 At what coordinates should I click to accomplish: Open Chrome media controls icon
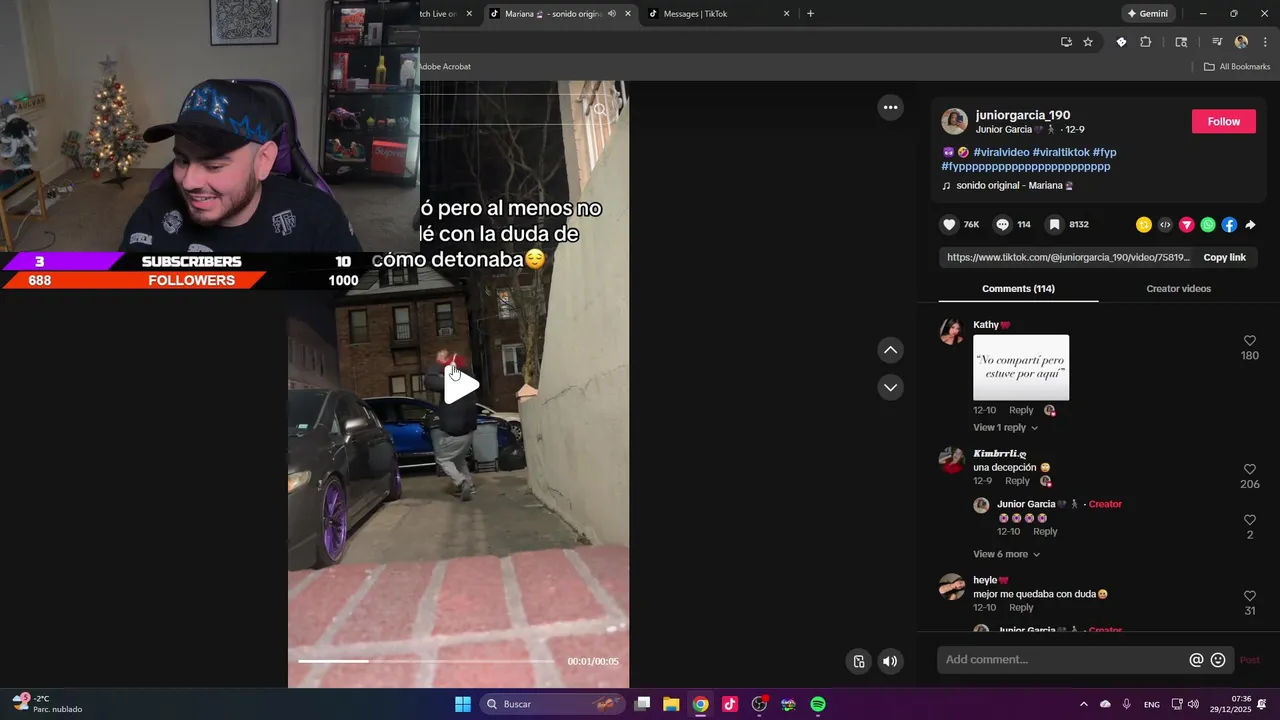pos(1216,42)
